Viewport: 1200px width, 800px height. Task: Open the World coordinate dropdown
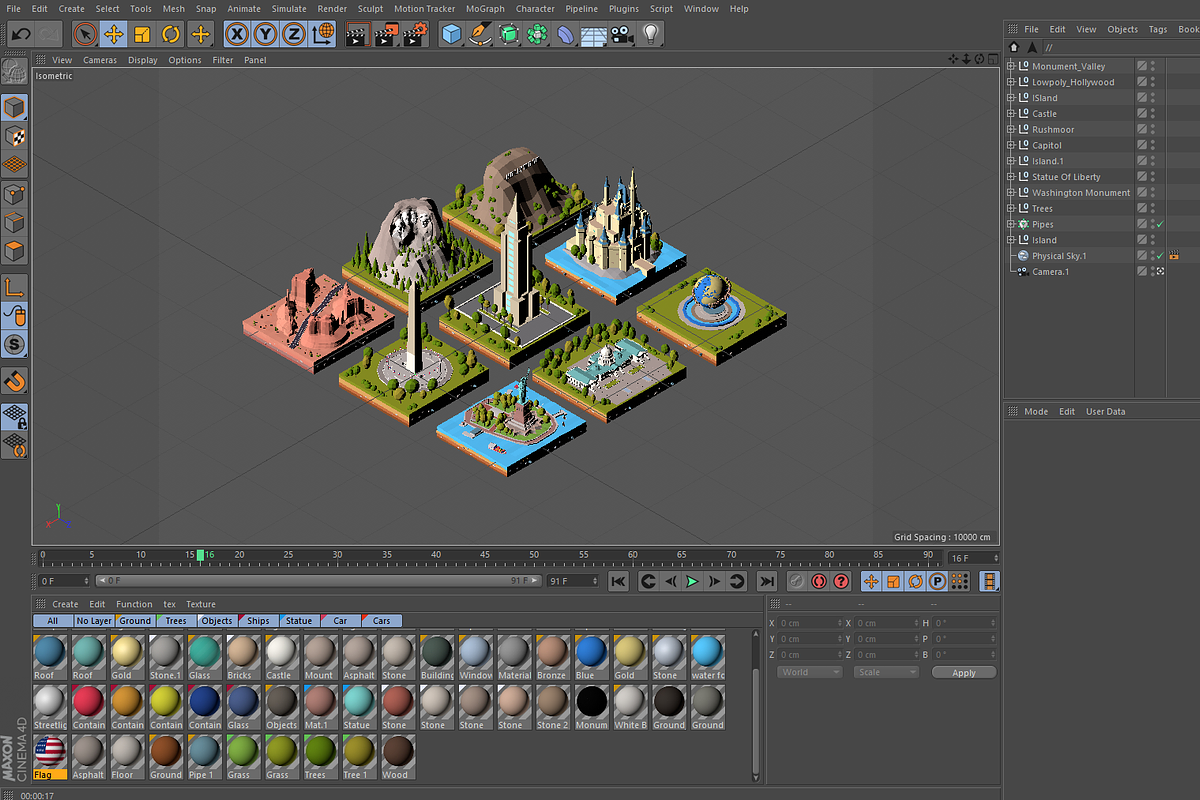810,672
